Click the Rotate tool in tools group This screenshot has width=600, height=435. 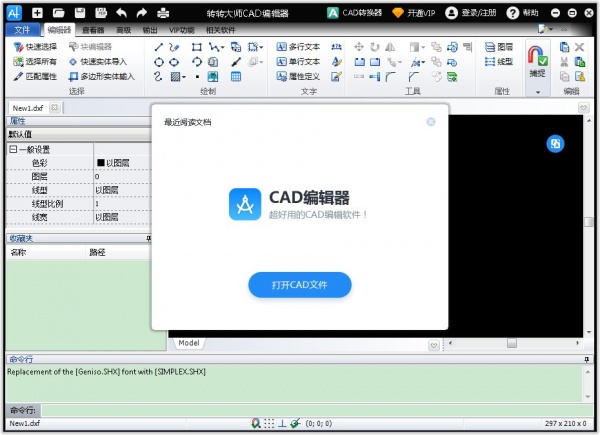pyautogui.click(x=375, y=47)
